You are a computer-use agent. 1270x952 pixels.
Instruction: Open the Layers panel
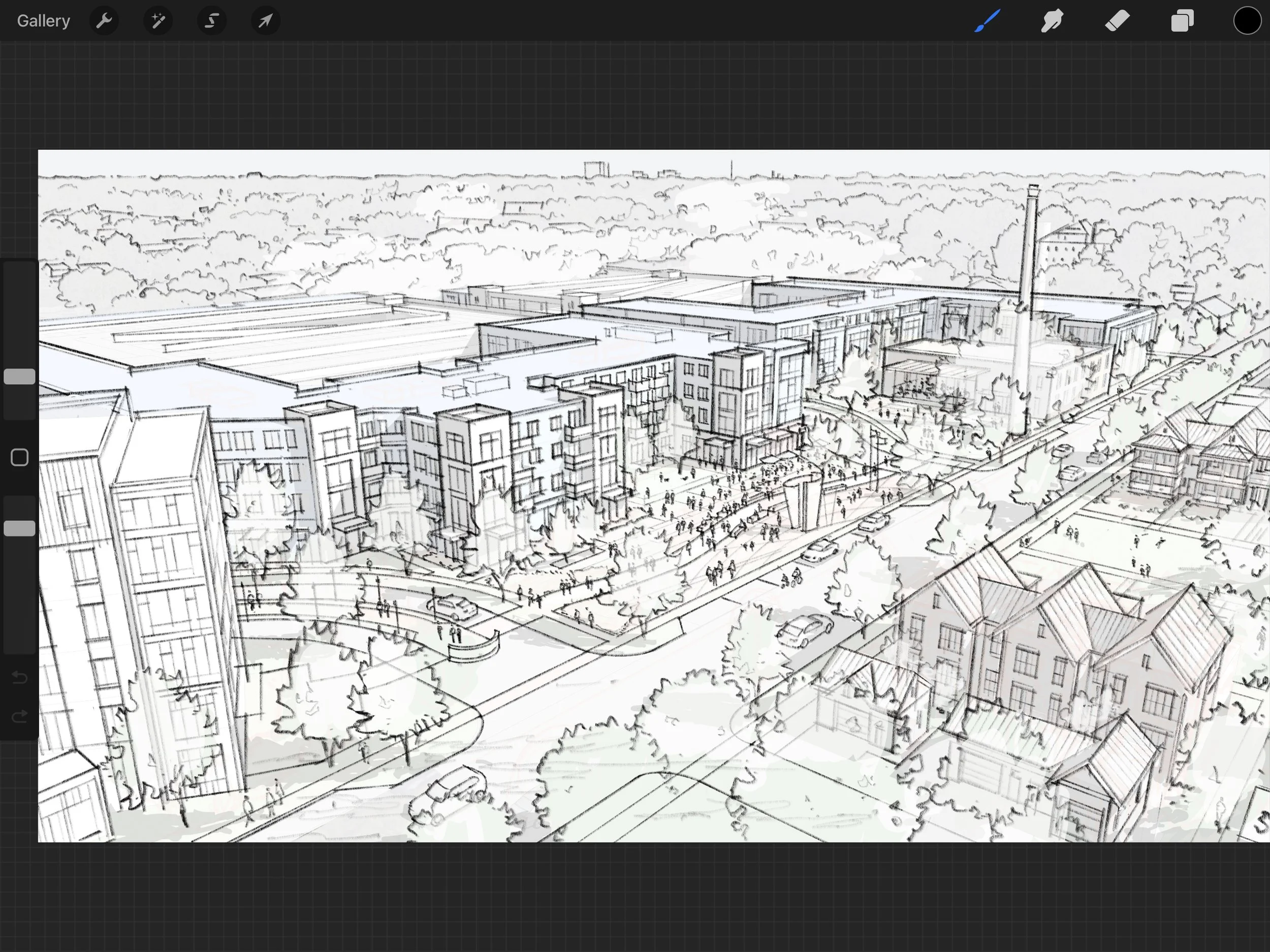pos(1182,21)
